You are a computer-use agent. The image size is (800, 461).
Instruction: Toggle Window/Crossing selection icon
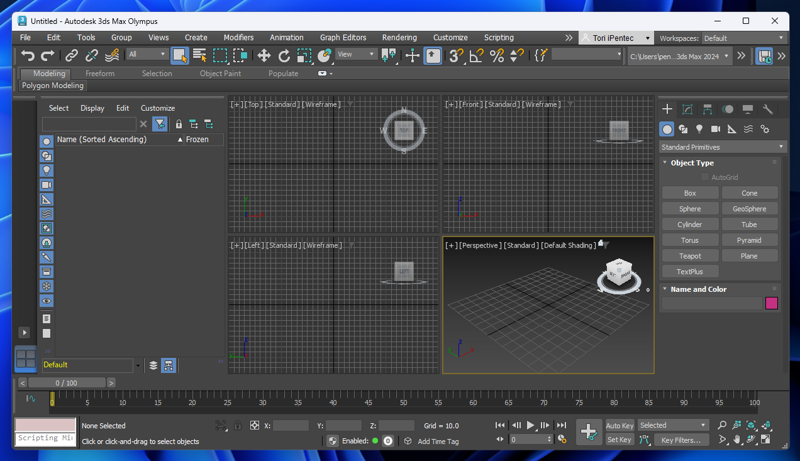pyautogui.click(x=240, y=56)
